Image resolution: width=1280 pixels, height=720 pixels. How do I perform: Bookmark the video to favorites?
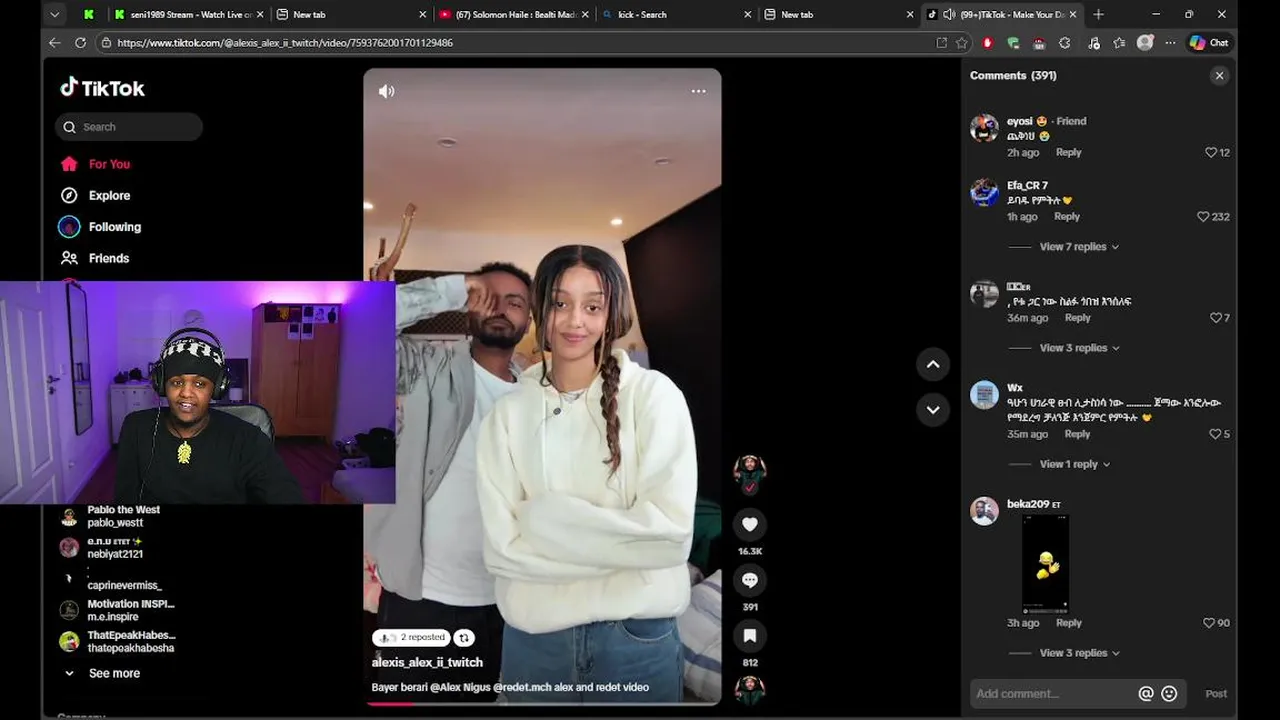point(749,635)
